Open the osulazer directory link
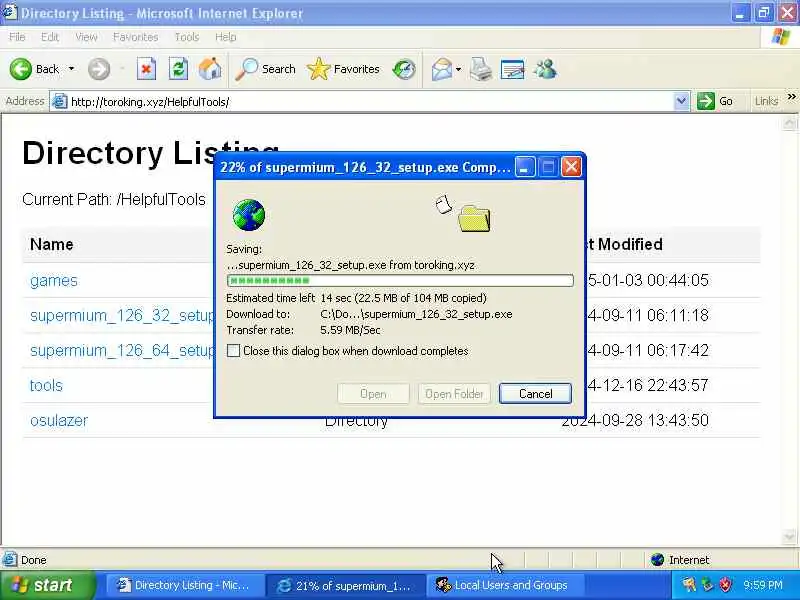 tap(59, 420)
